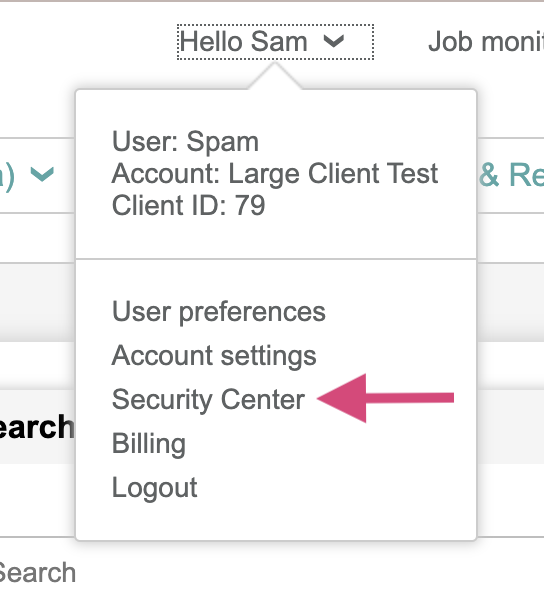Image resolution: width=544 pixels, height=598 pixels.
Task: Open the Hello Sam user menu
Action: click(275, 42)
